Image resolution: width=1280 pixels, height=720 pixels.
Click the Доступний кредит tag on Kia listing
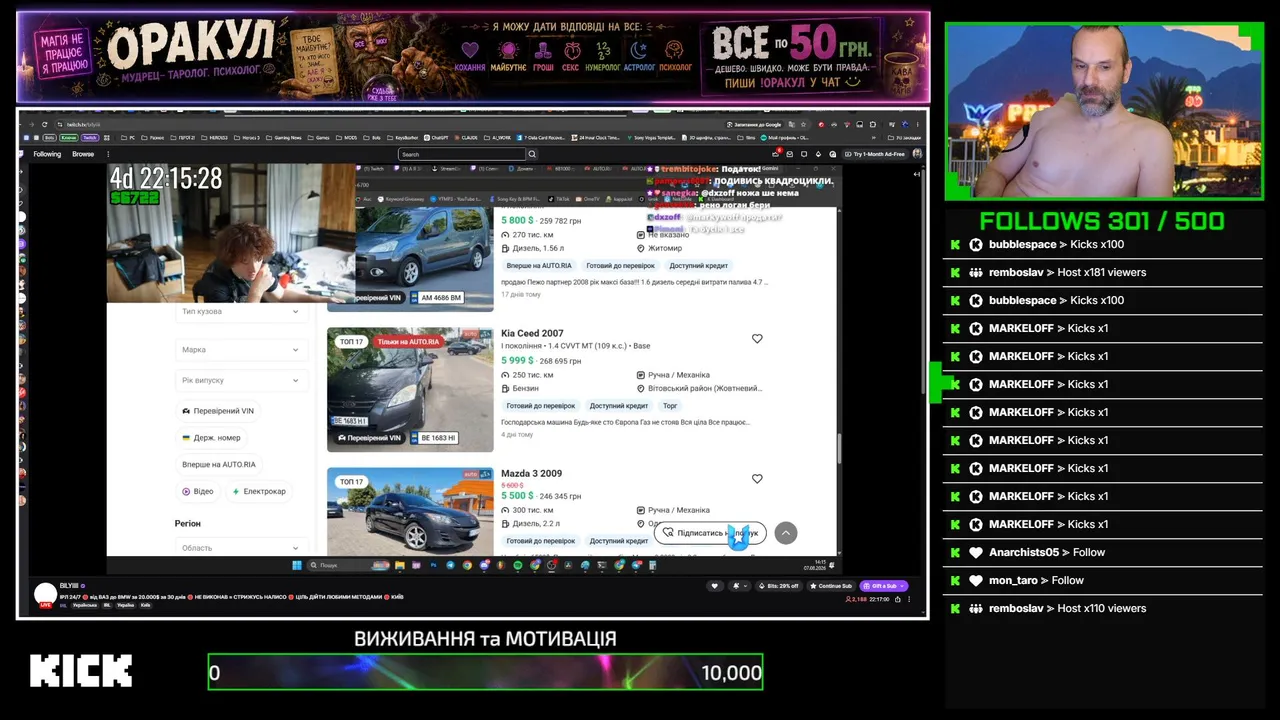pos(619,406)
